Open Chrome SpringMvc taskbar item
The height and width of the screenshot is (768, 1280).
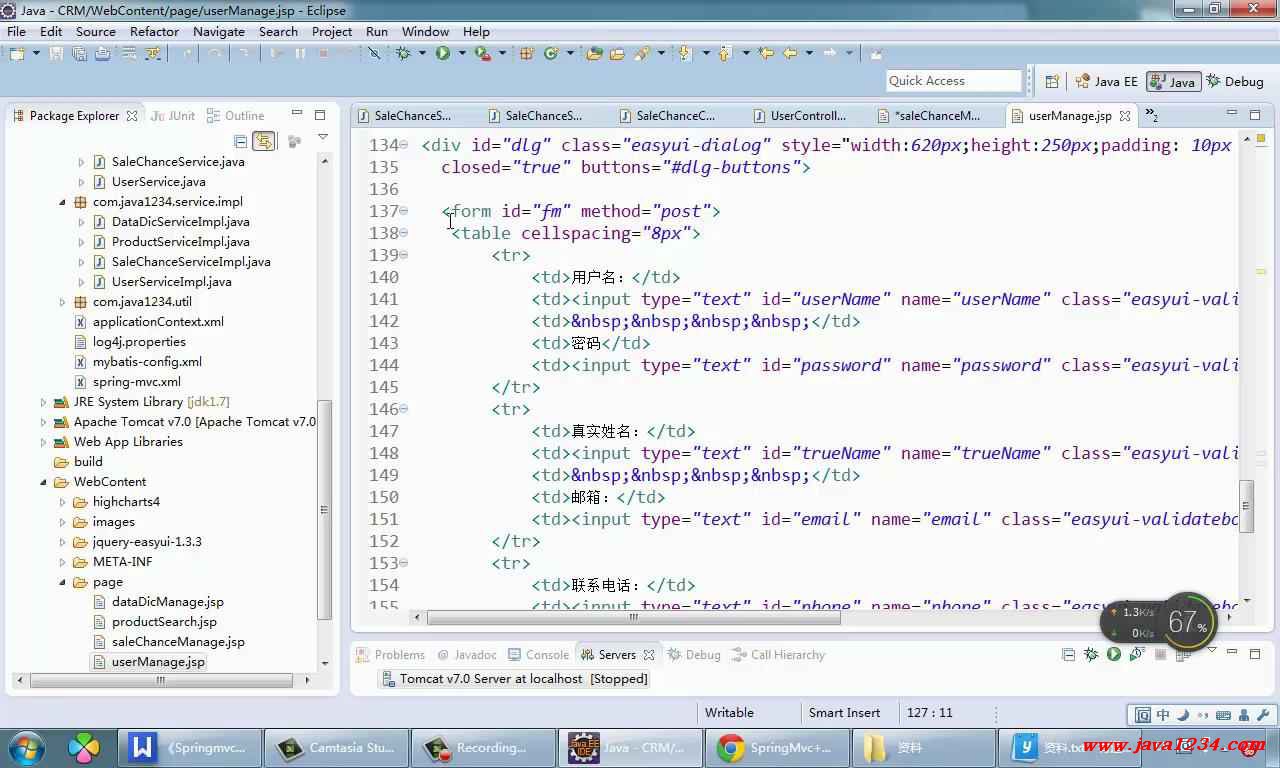point(777,748)
